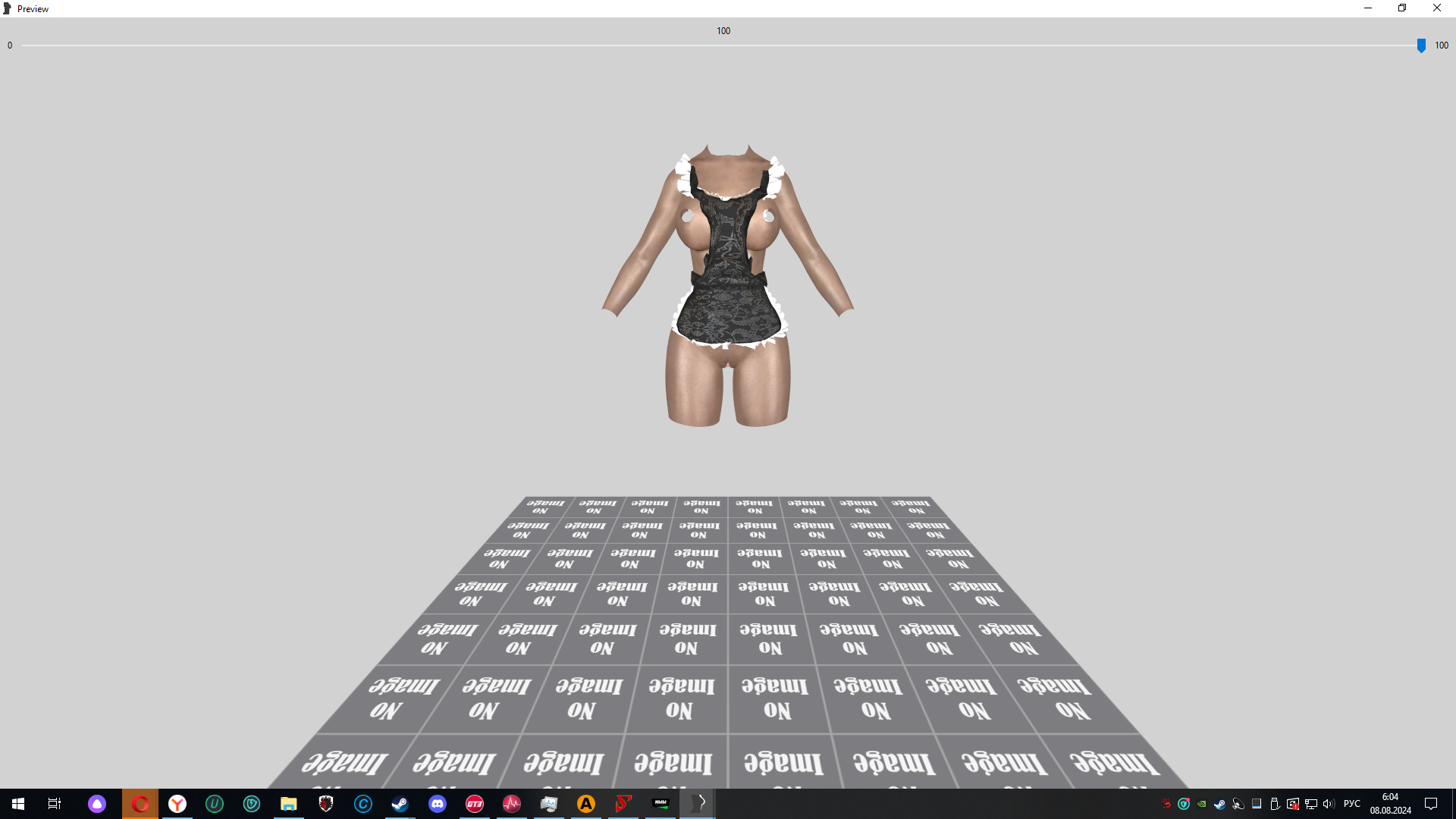
Task: Open the blue C-shaped taskbar app
Action: click(363, 804)
